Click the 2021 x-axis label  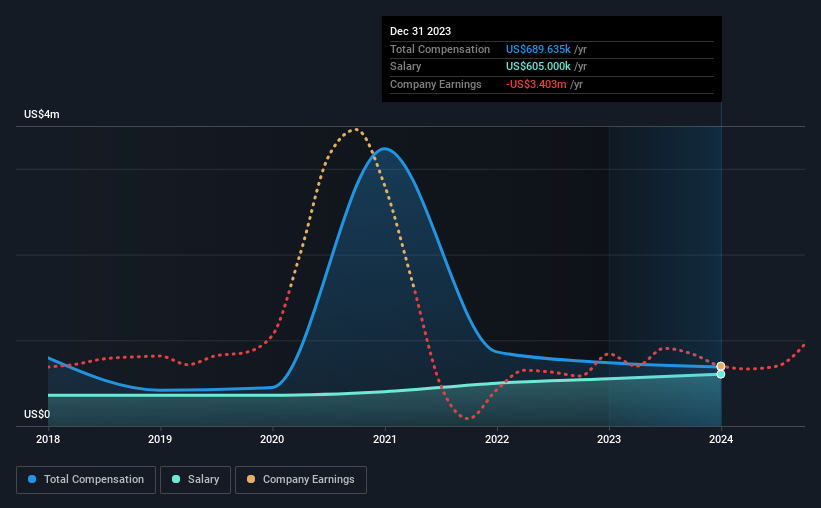tap(385, 439)
